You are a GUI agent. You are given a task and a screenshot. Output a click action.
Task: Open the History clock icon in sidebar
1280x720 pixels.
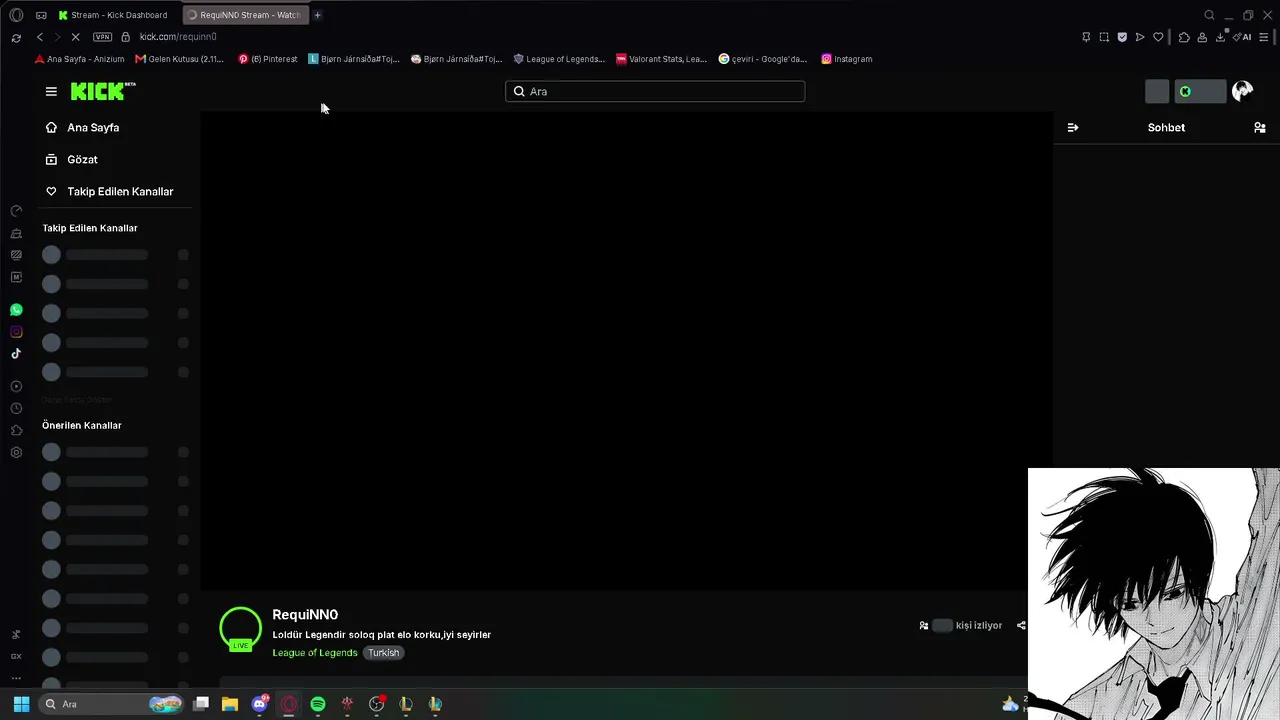coord(16,408)
